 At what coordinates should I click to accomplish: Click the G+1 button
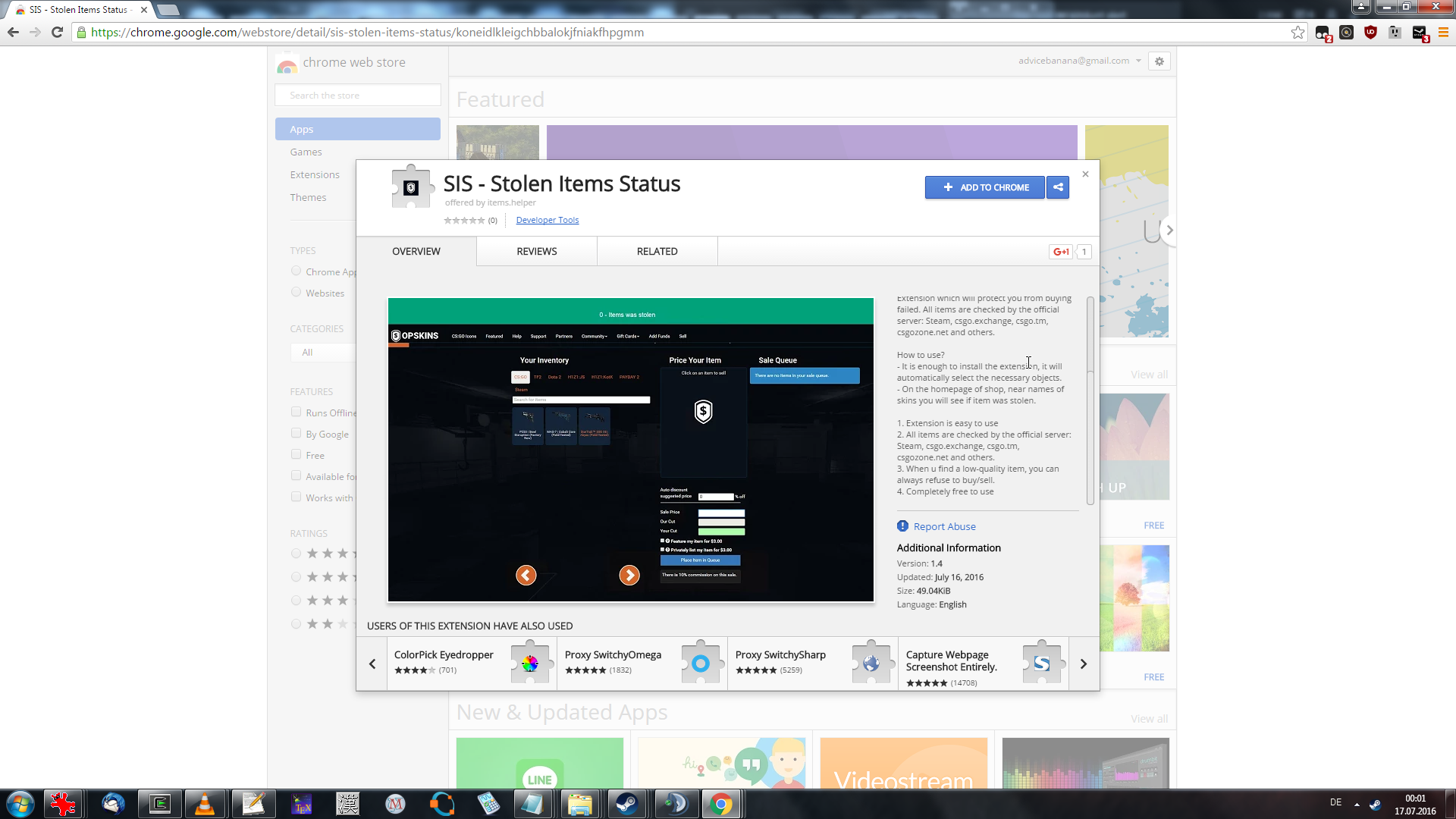pyautogui.click(x=1061, y=252)
